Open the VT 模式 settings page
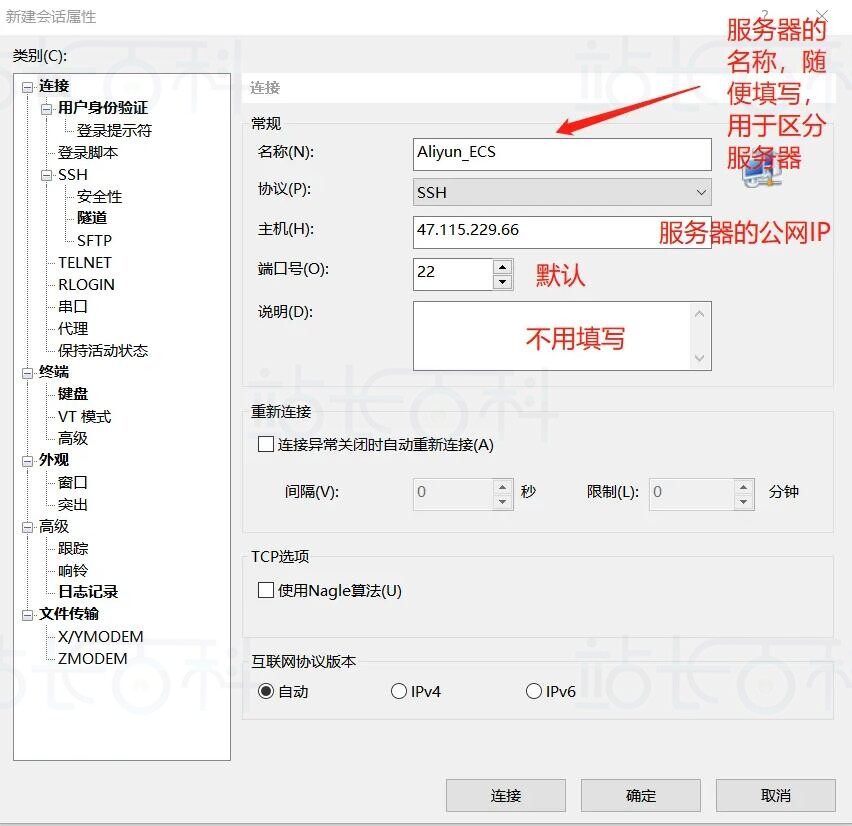852x826 pixels. click(84, 416)
